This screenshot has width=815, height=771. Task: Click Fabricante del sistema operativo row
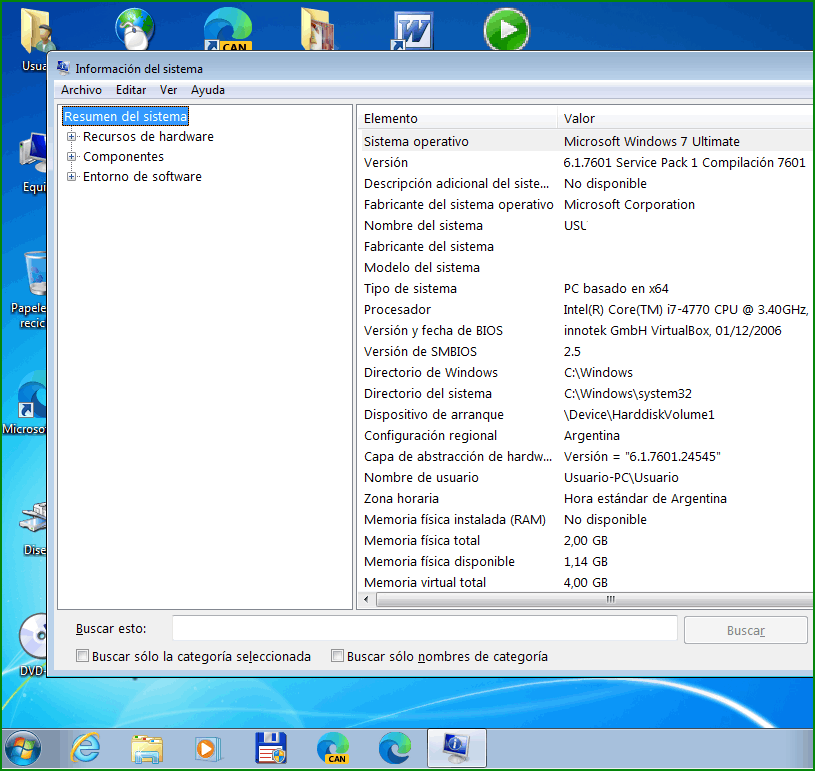click(x=587, y=204)
